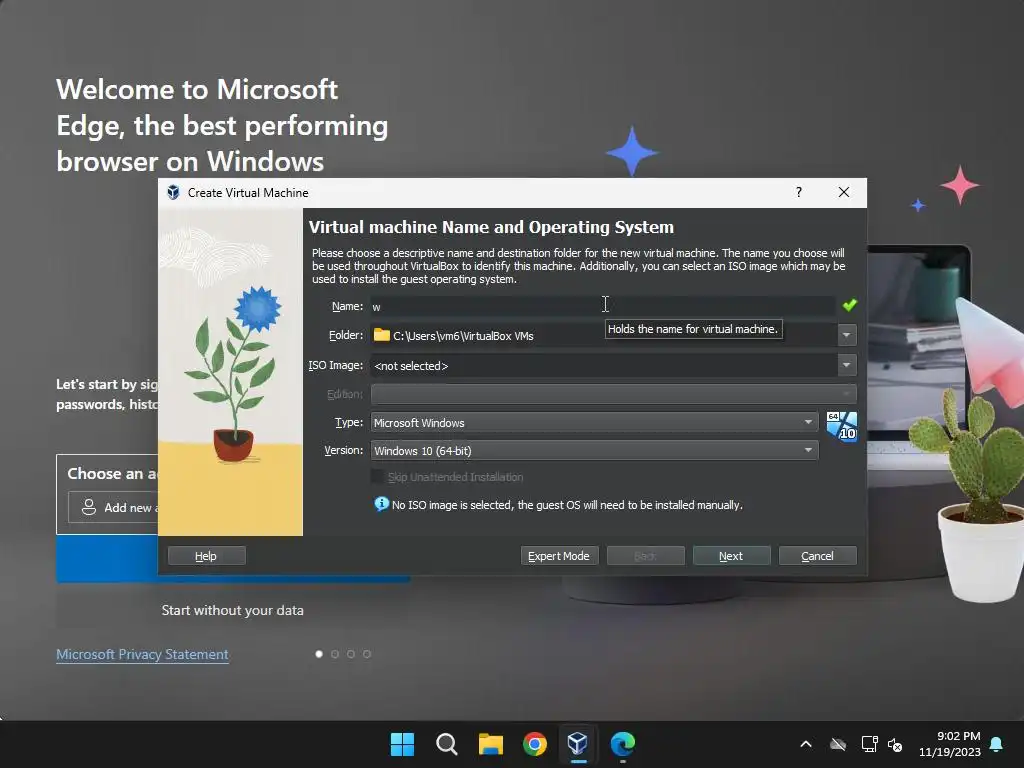1024x768 pixels.
Task: Open the notifications bell icon
Action: pos(997,744)
